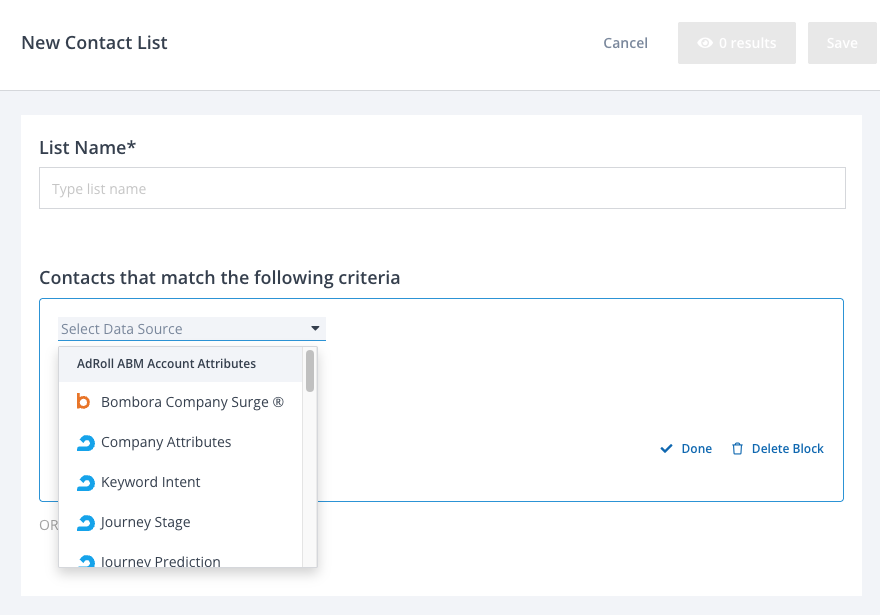Click the Company Attributes blue logo icon
This screenshot has width=880, height=615.
tap(85, 442)
